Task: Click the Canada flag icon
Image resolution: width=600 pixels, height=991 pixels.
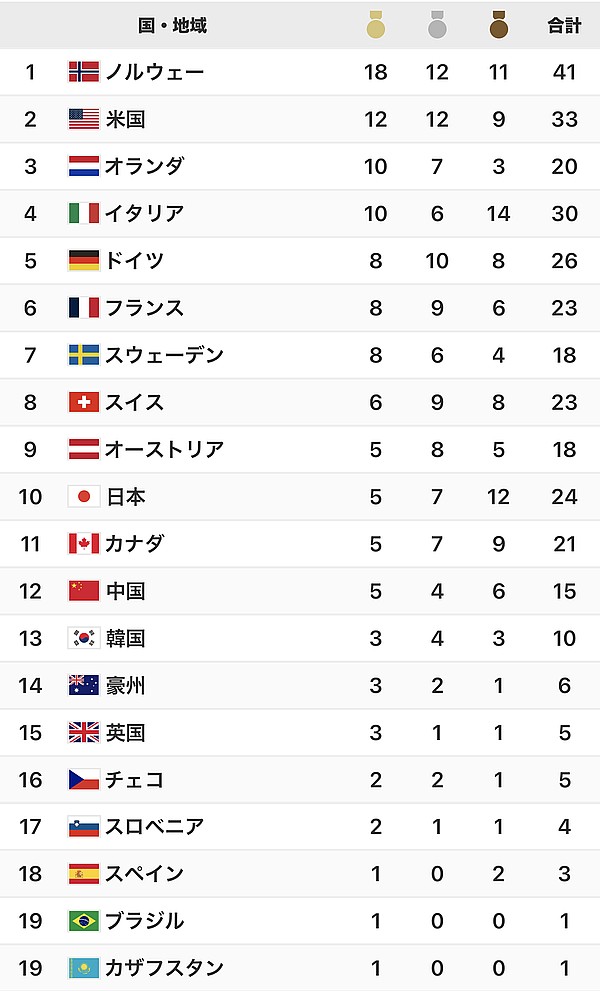Action: pyautogui.click(x=84, y=543)
